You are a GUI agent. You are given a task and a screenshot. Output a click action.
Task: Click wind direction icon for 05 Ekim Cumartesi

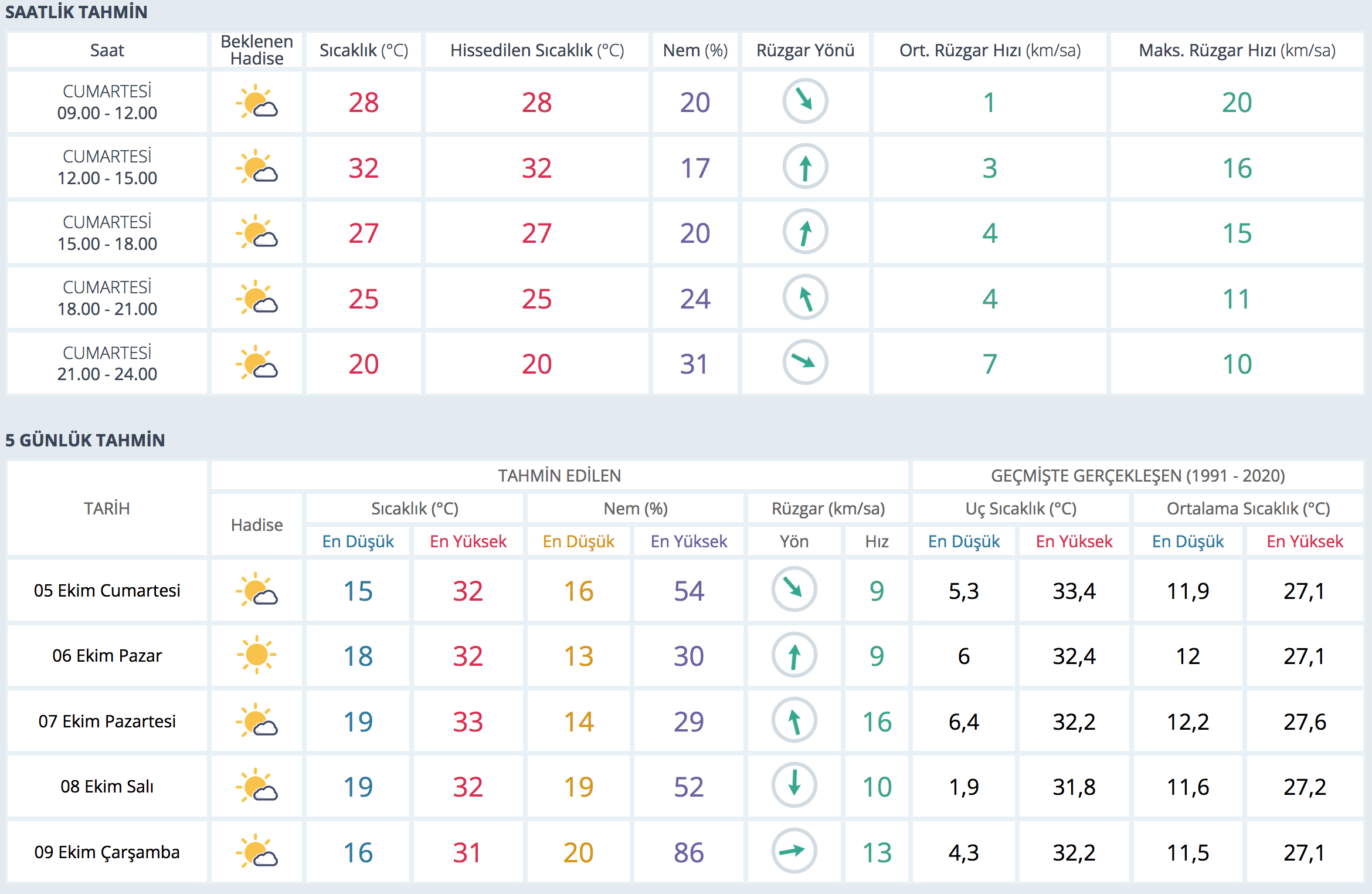tap(794, 590)
